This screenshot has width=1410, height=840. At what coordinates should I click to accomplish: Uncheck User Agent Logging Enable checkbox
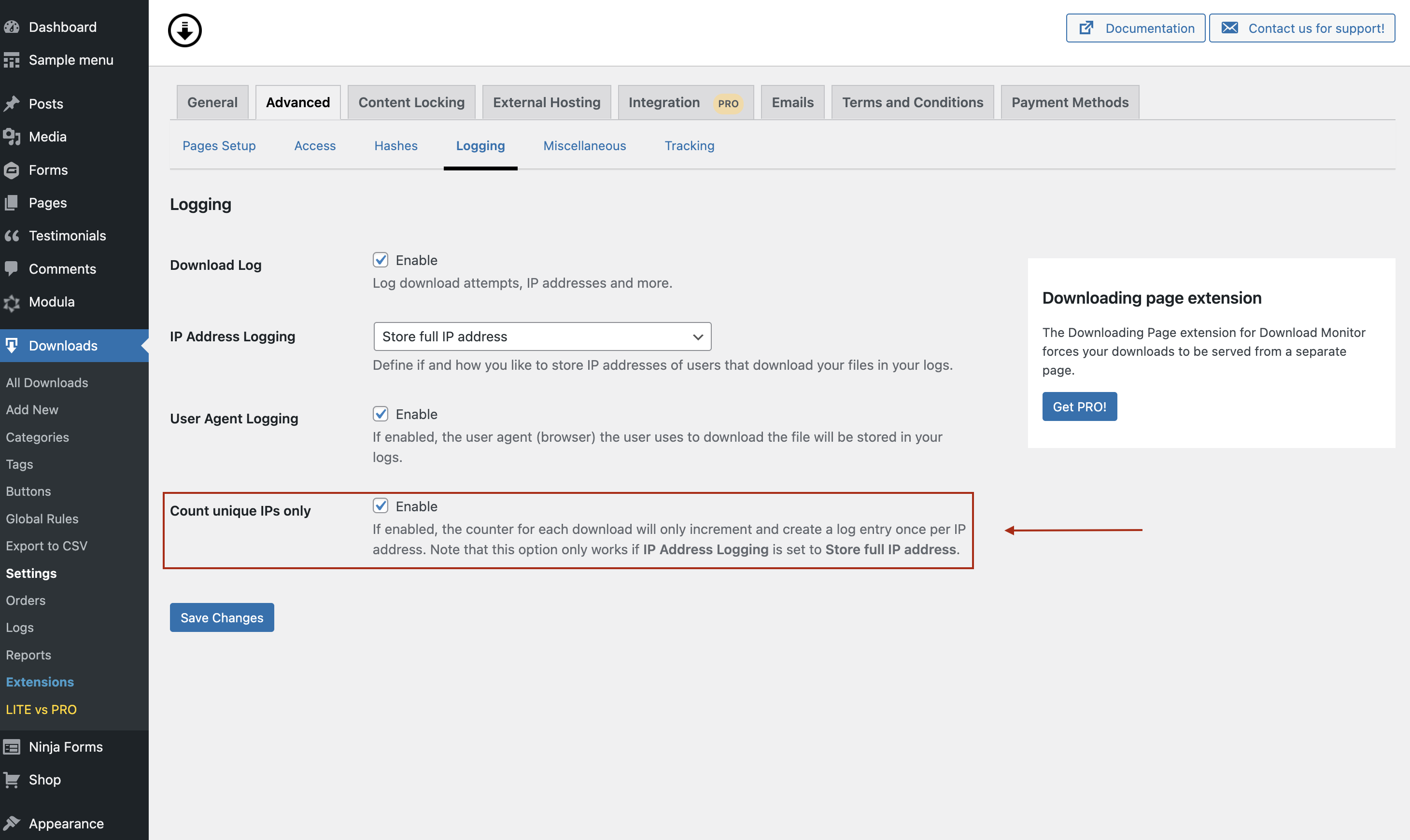[x=381, y=414]
